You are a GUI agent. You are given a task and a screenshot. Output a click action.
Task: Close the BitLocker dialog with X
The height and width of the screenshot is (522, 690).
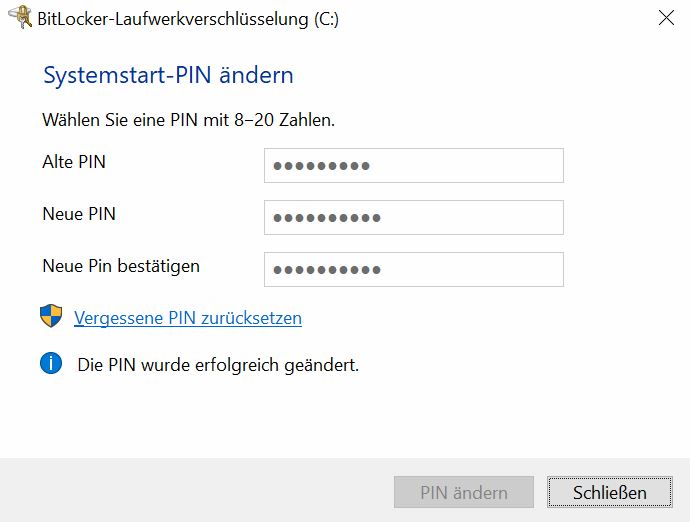(666, 18)
